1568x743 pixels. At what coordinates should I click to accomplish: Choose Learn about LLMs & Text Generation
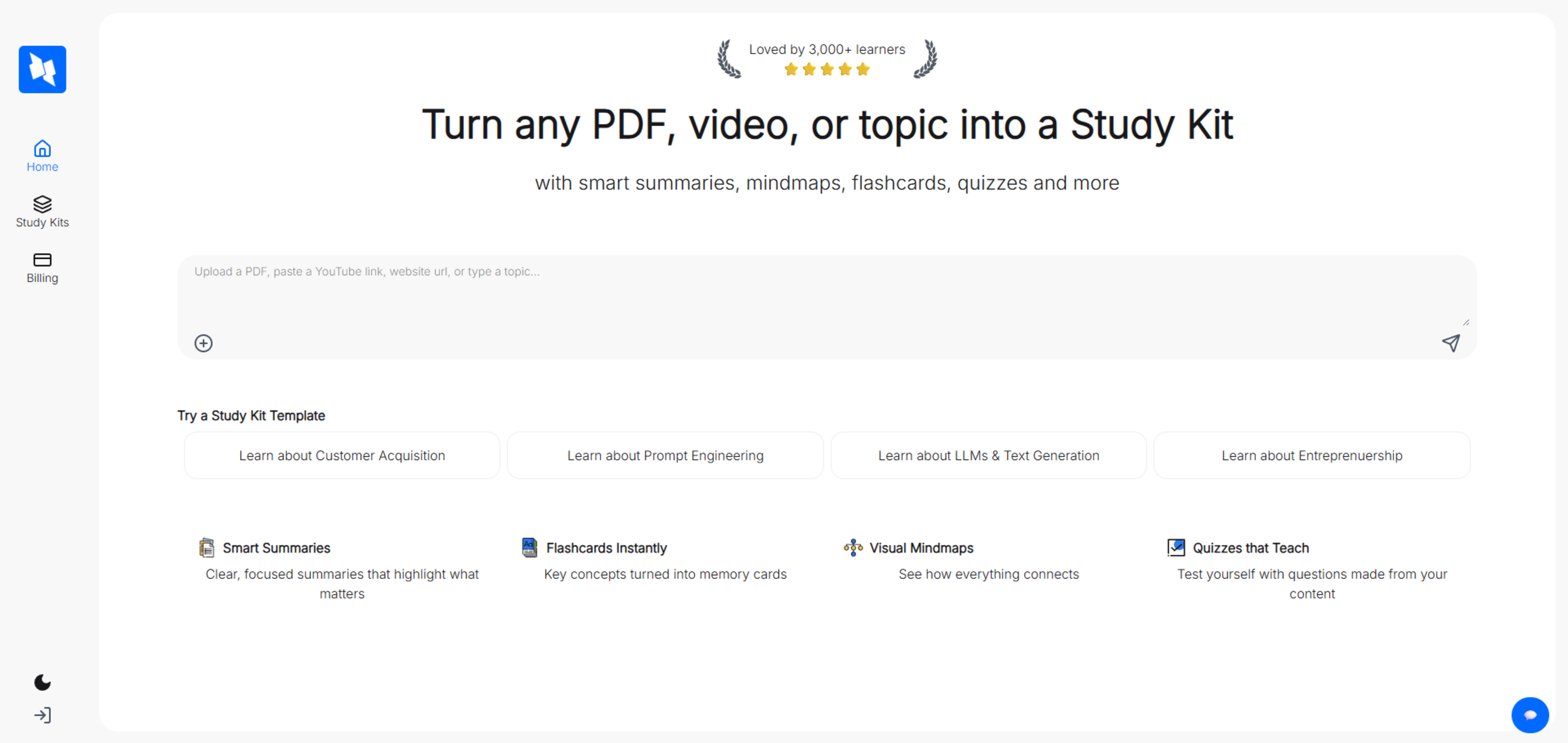[x=988, y=455]
